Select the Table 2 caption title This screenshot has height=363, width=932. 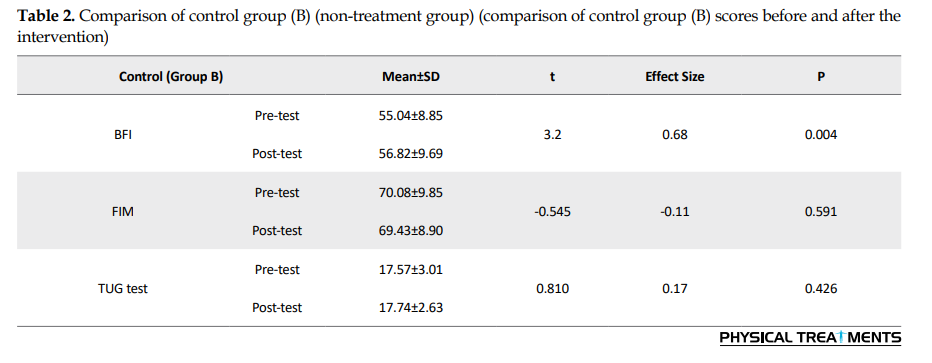tap(458, 27)
